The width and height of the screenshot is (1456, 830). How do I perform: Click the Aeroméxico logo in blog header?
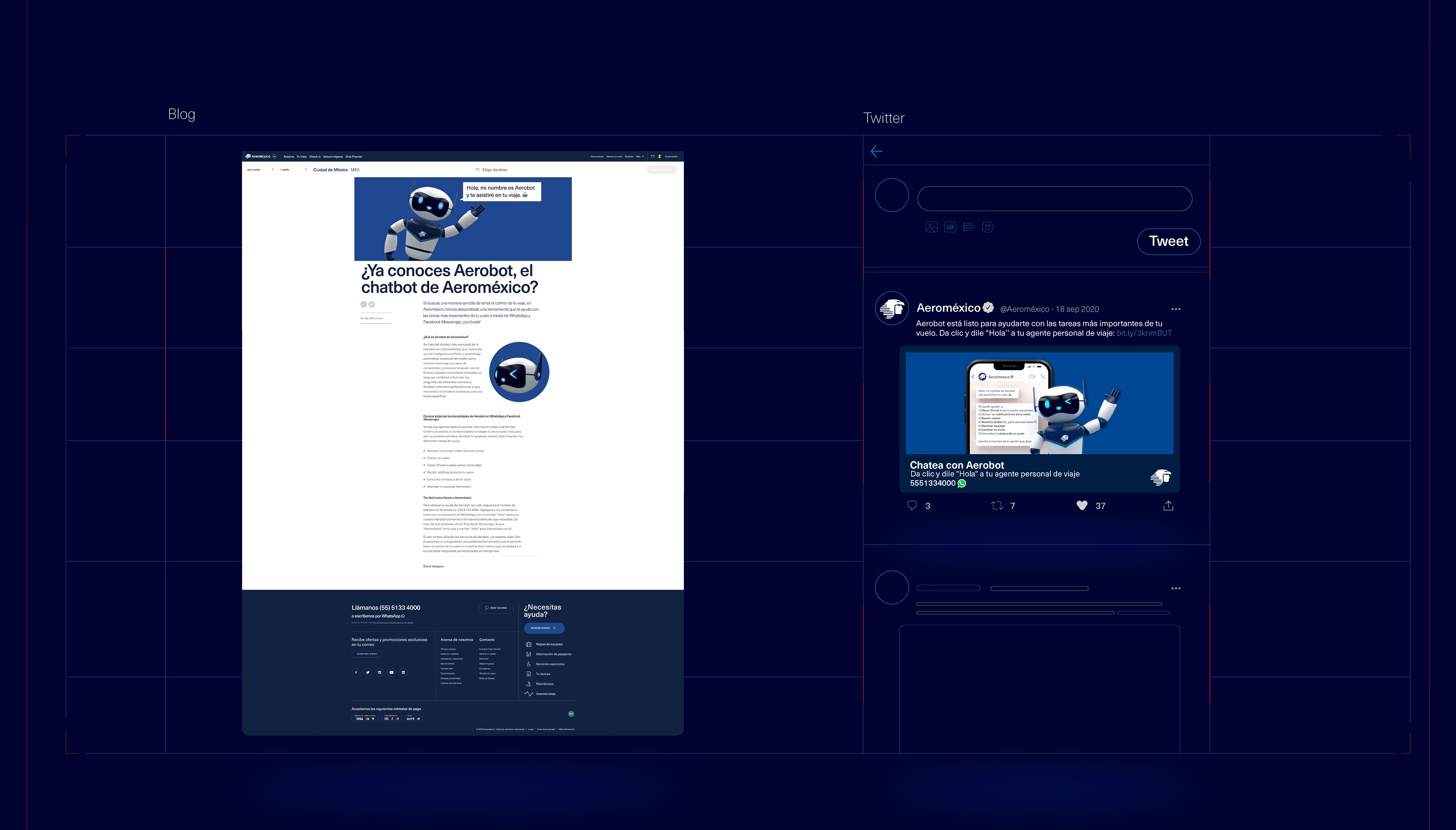click(257, 156)
